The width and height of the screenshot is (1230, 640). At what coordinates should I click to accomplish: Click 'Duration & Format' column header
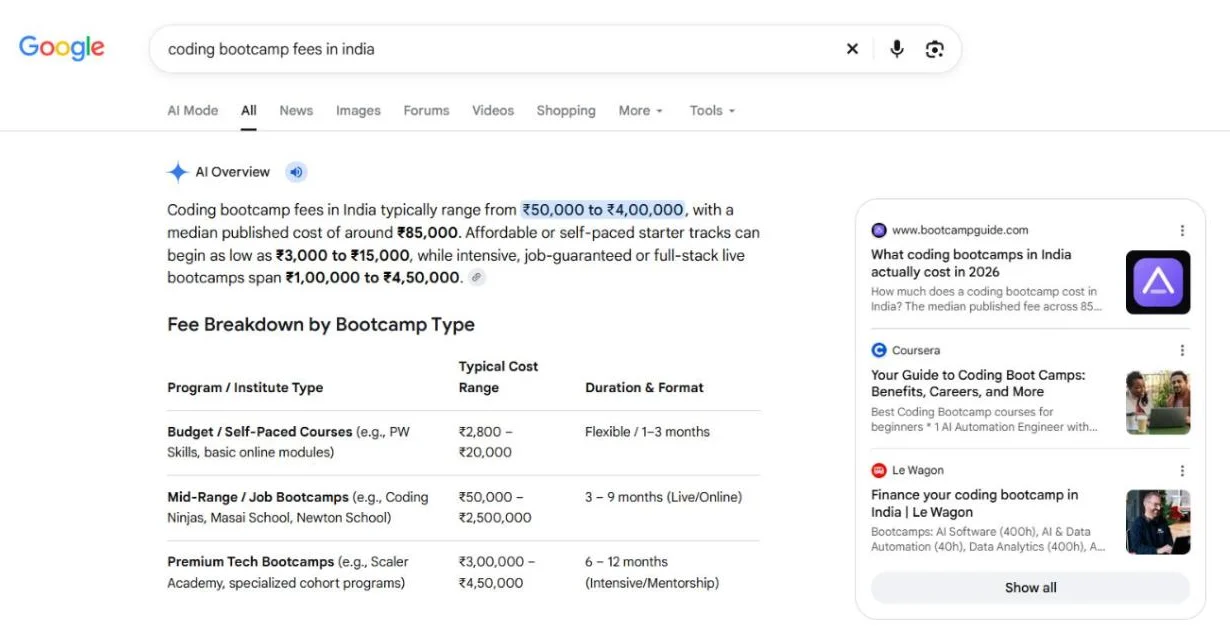[x=644, y=387]
